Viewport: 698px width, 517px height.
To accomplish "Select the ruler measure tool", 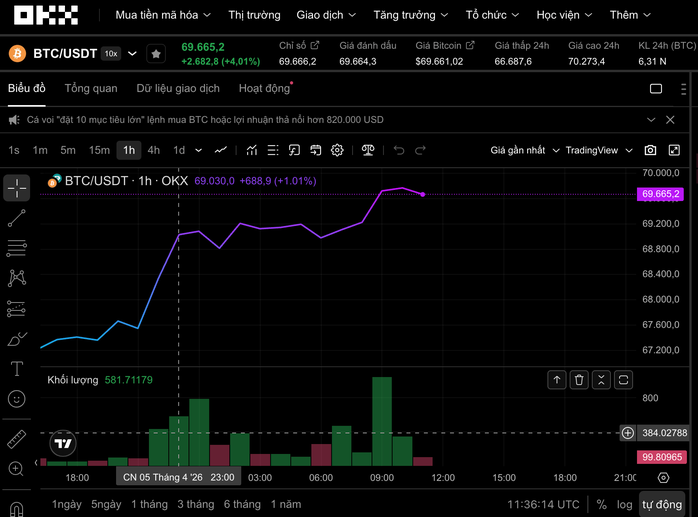I will click(17, 439).
